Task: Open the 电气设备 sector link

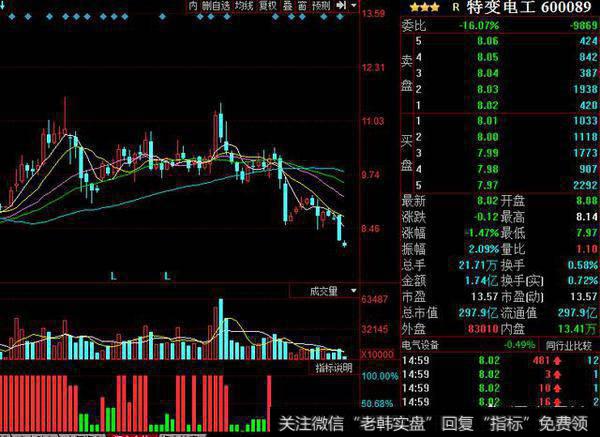Action: pyautogui.click(x=420, y=345)
